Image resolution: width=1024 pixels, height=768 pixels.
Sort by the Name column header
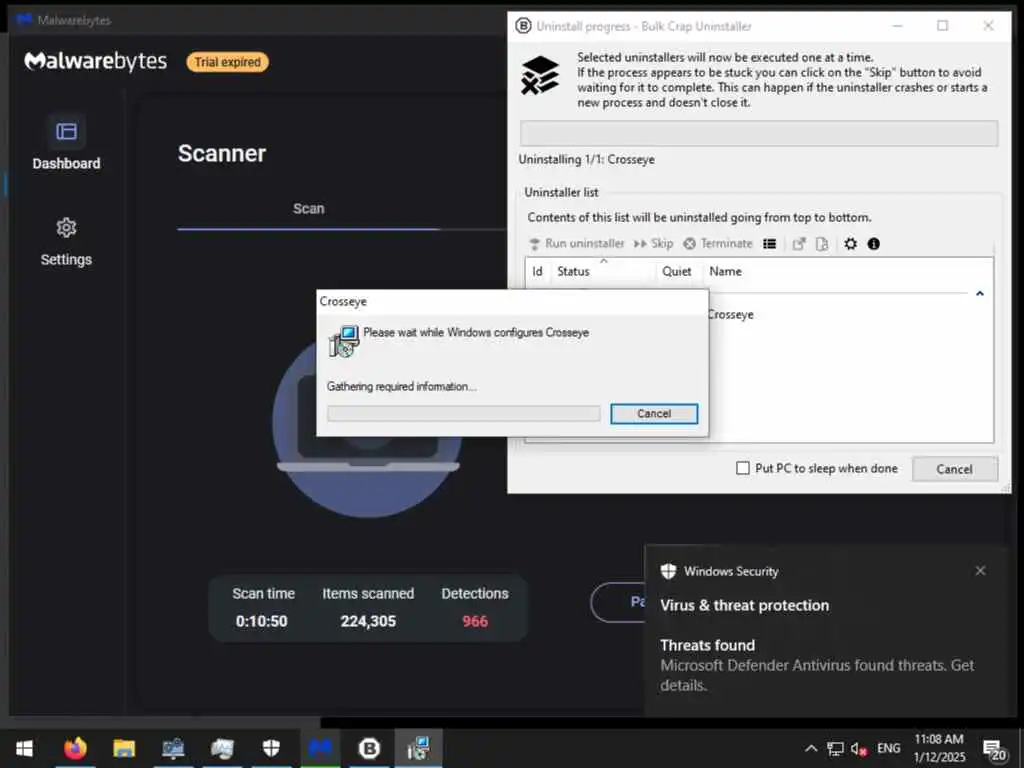[x=726, y=271]
